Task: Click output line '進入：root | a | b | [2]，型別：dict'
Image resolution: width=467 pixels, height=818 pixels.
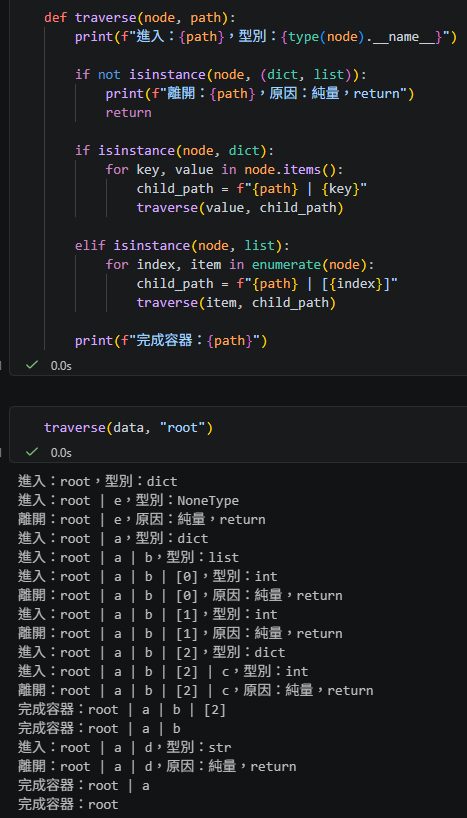Action: [x=152, y=652]
